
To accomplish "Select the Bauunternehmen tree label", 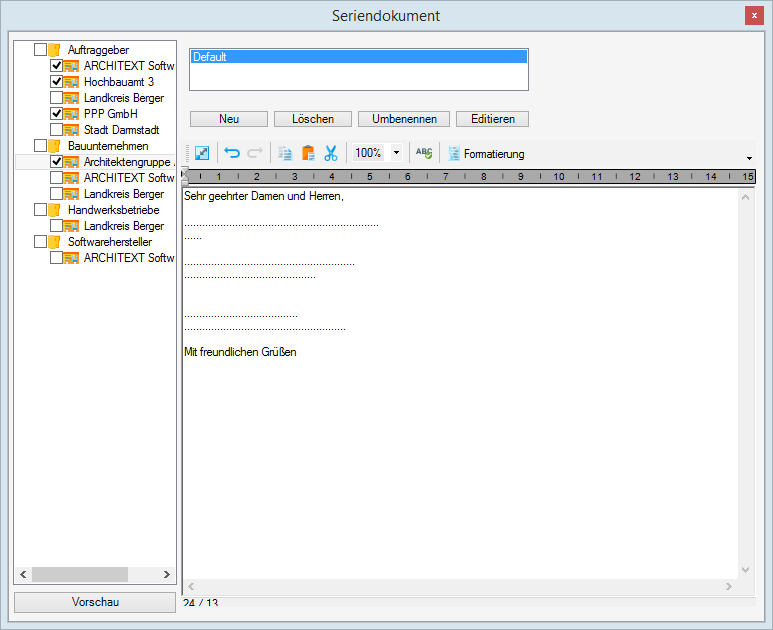I will click(108, 146).
